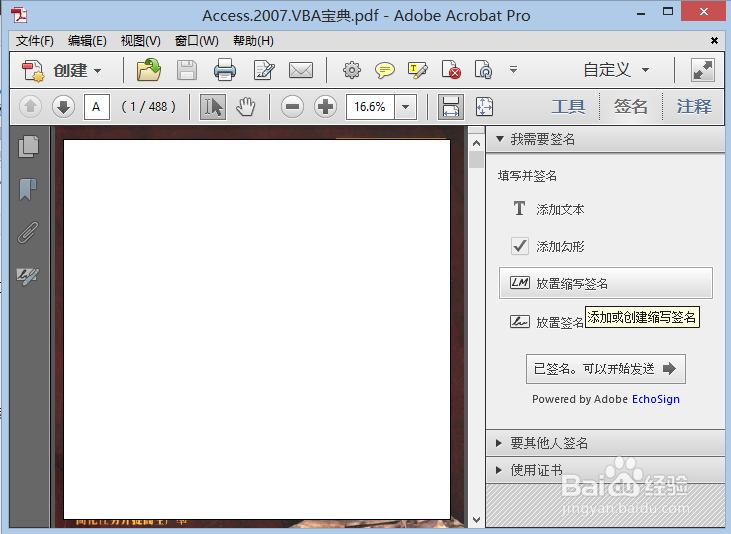Toggle scrolling fit-width page mode

coord(450,107)
